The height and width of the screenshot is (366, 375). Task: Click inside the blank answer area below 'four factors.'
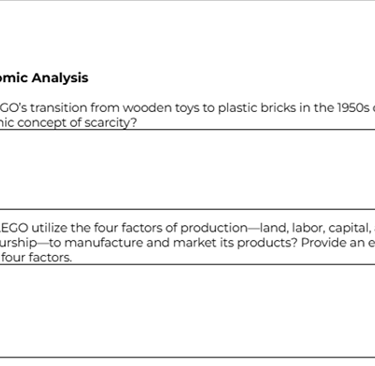[x=187, y=311]
